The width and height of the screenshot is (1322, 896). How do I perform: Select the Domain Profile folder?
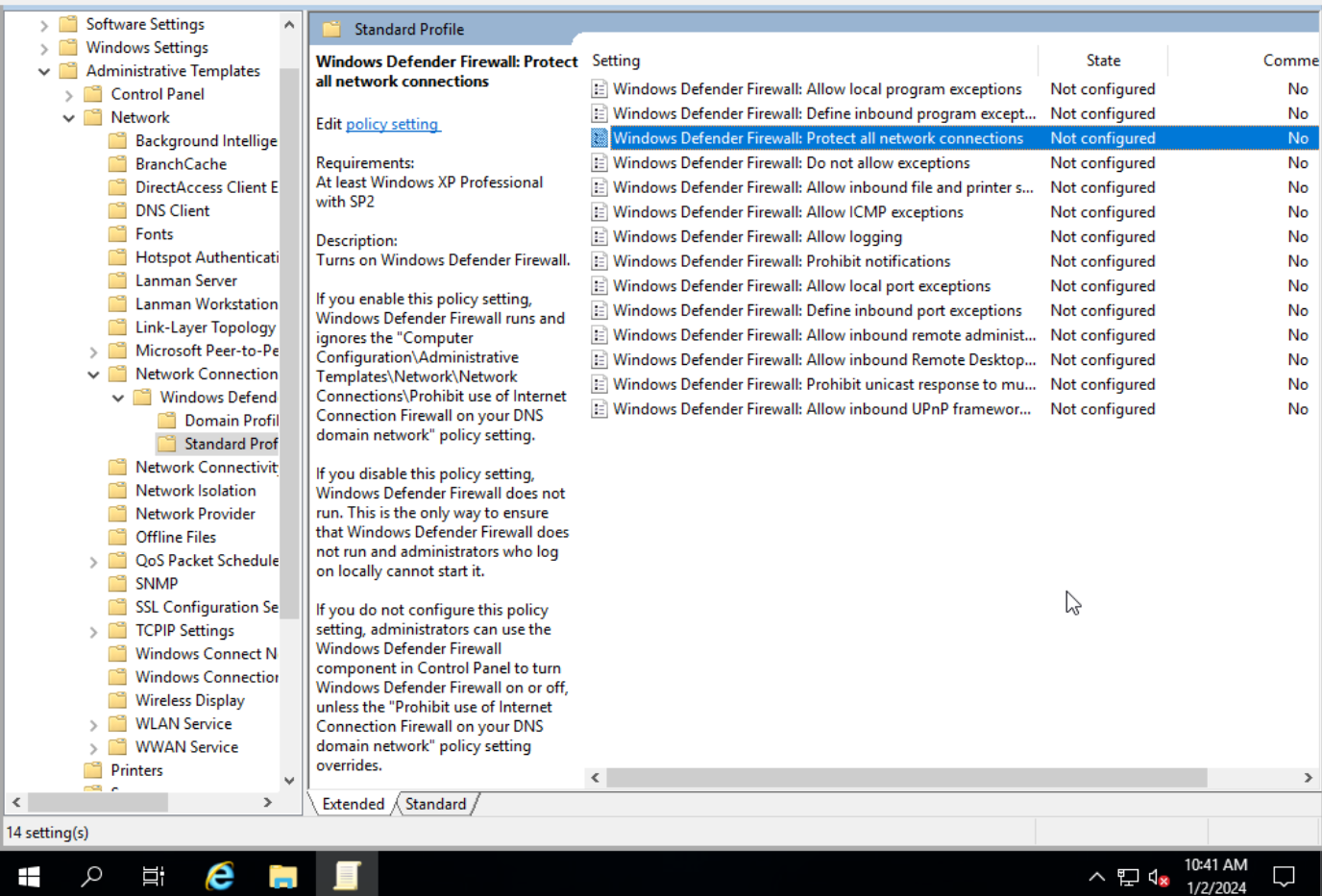pyautogui.click(x=231, y=421)
